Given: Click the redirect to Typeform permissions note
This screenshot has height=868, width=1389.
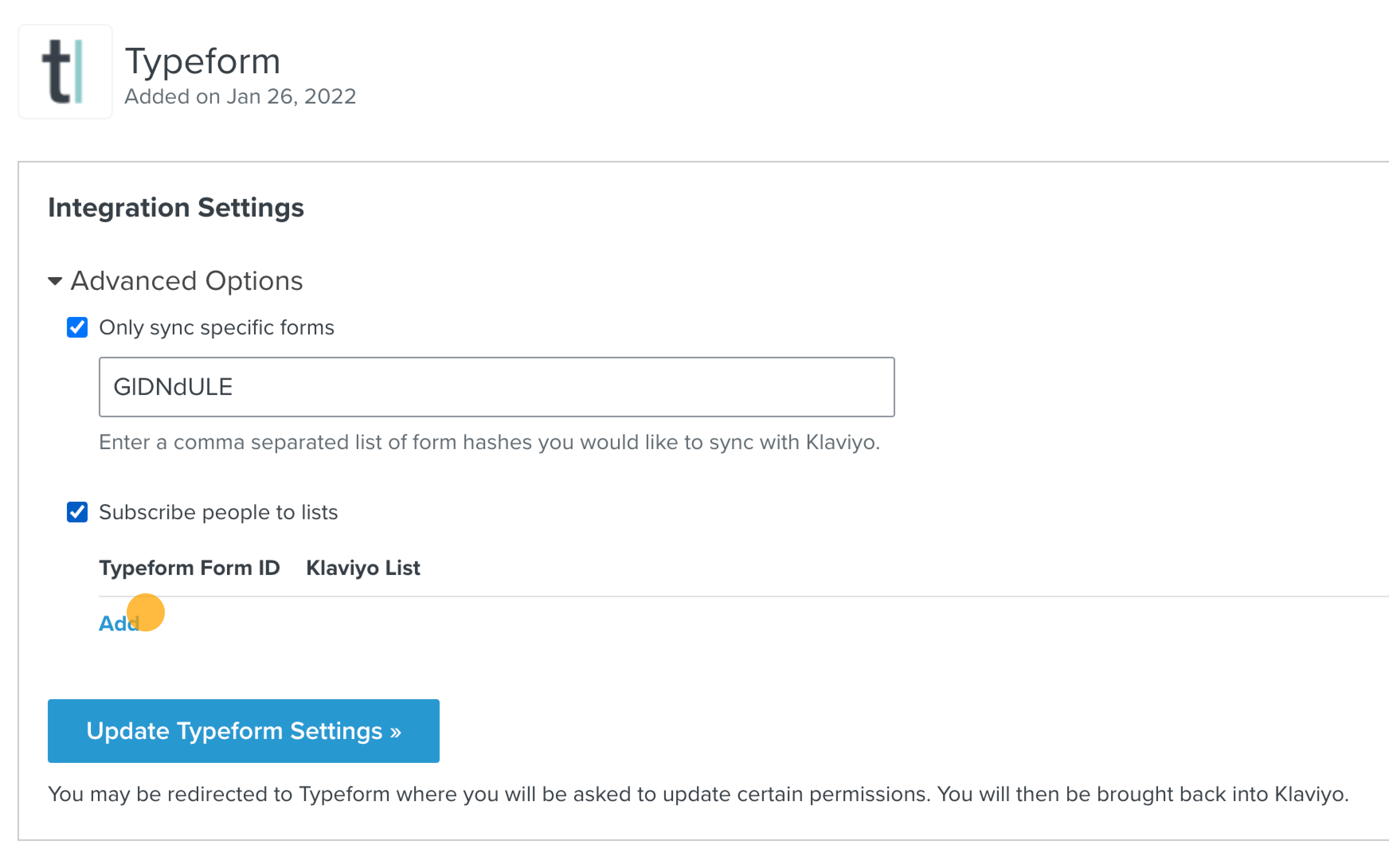Looking at the screenshot, I should pos(698,794).
